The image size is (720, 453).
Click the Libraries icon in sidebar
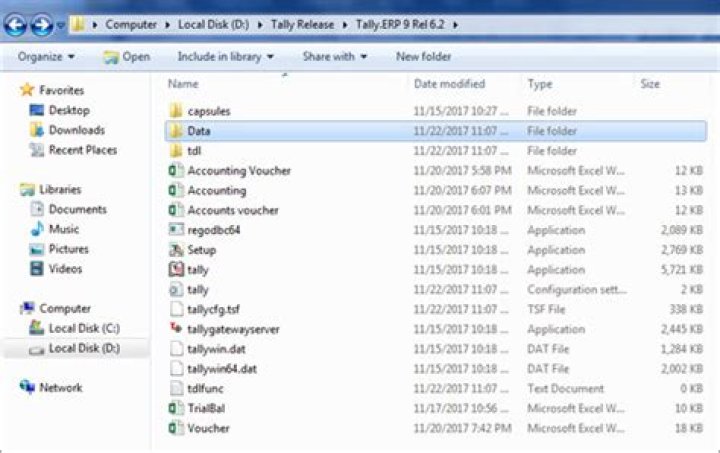(x=28, y=190)
